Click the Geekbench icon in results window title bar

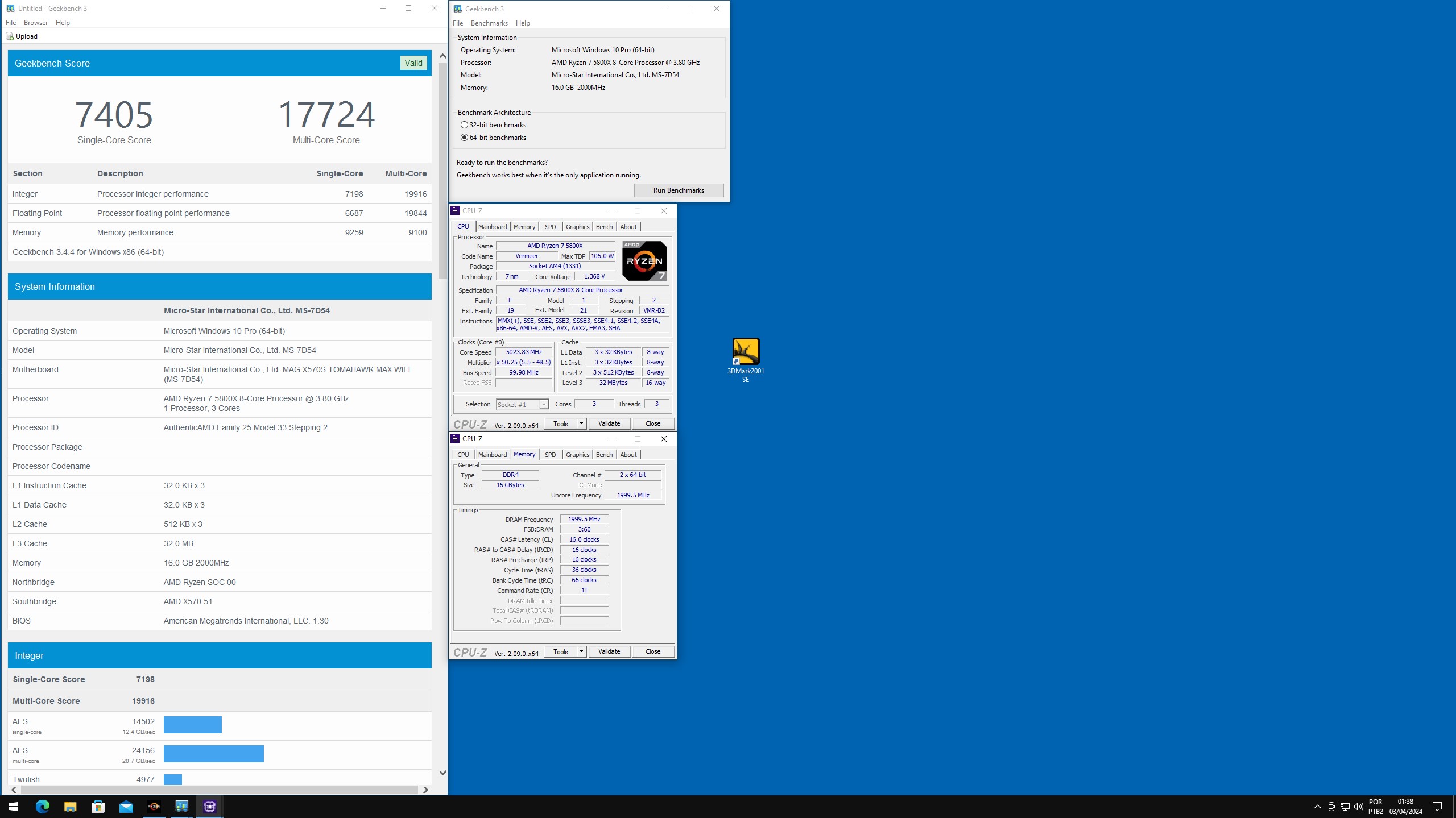tap(10, 9)
